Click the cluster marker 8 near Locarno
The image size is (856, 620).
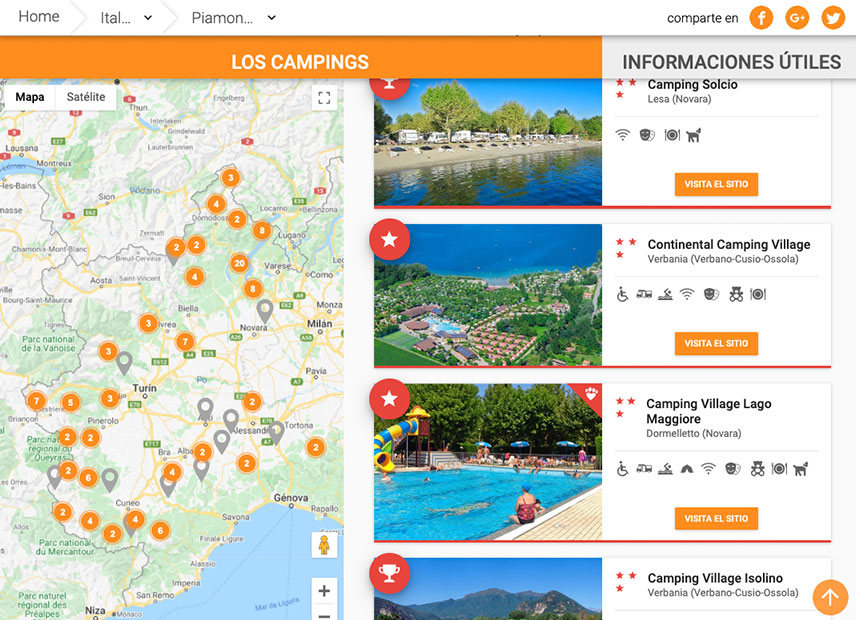(262, 230)
